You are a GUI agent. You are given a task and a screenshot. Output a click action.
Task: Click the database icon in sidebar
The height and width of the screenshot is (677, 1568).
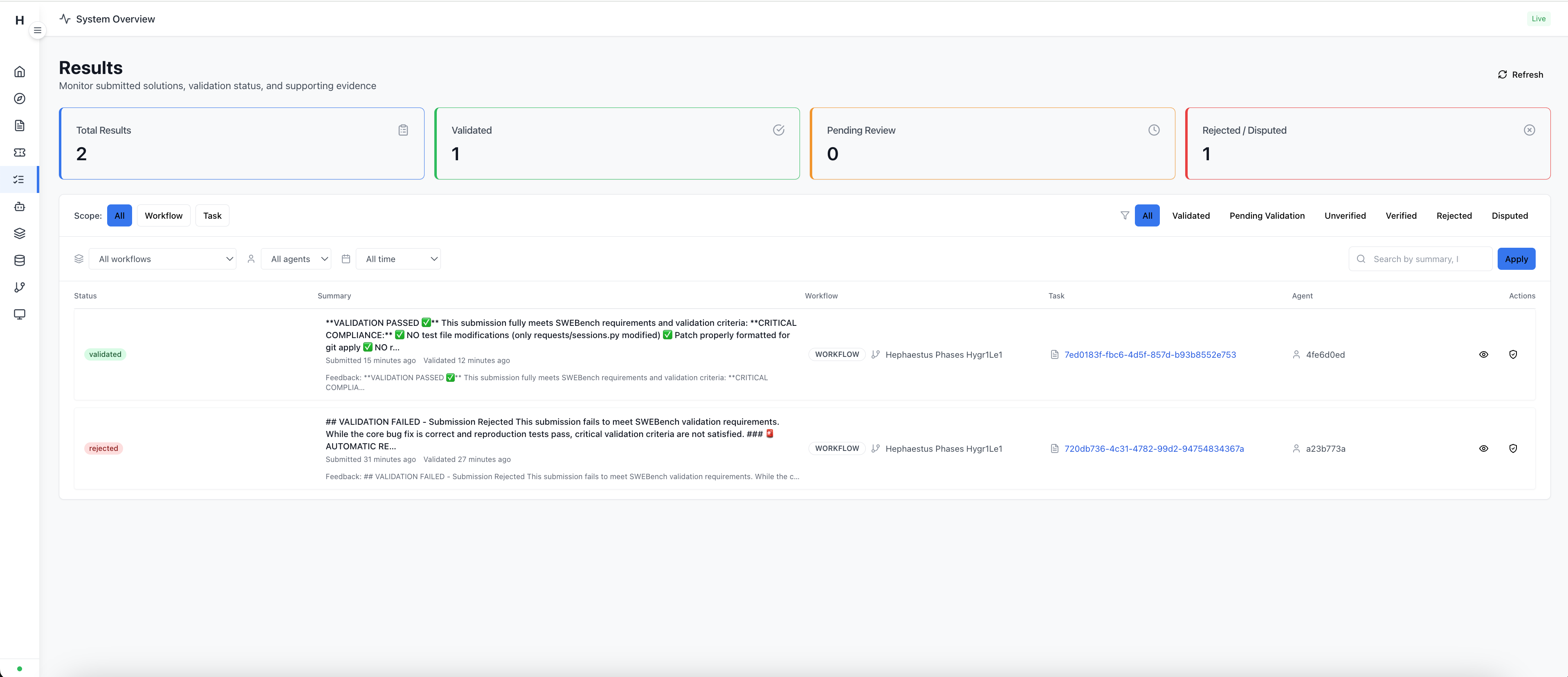(x=20, y=260)
